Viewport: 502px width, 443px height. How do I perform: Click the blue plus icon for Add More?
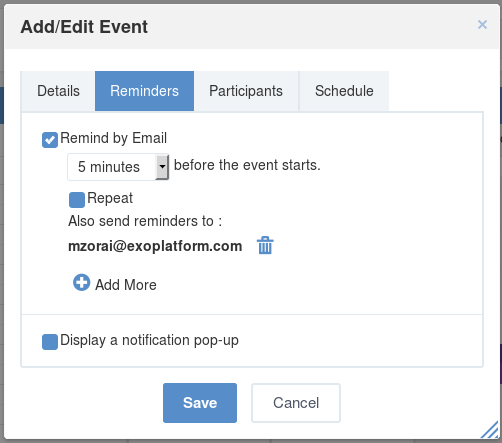82,283
